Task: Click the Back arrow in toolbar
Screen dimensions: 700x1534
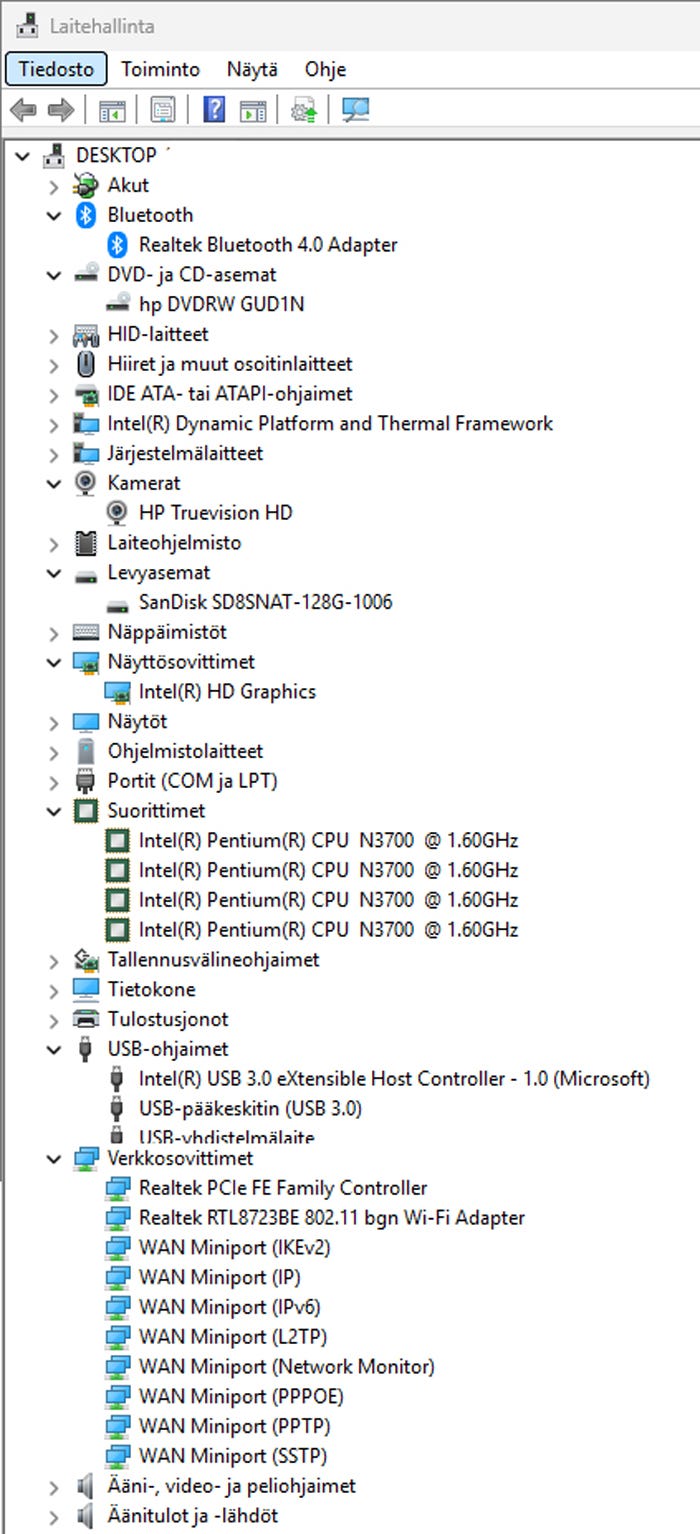Action: click(x=23, y=110)
